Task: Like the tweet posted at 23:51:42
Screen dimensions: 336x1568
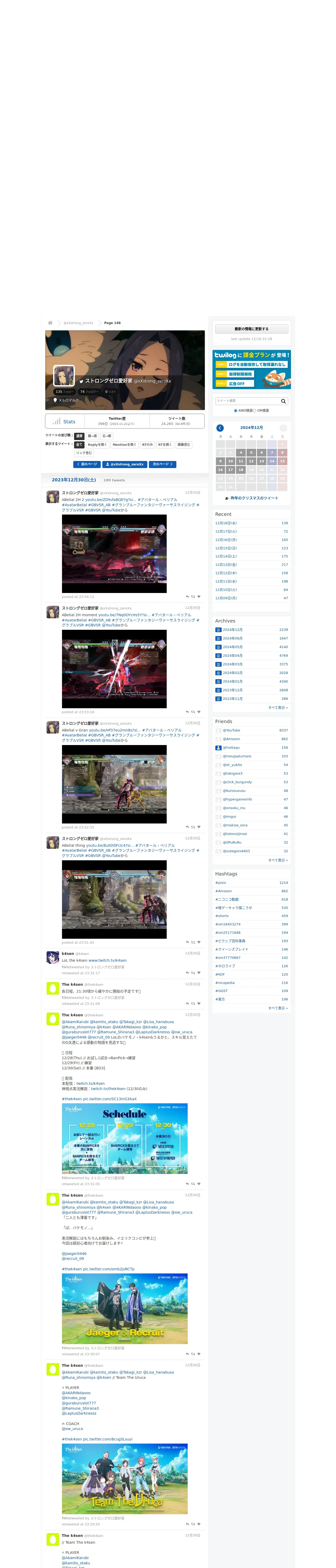Action: [x=199, y=942]
